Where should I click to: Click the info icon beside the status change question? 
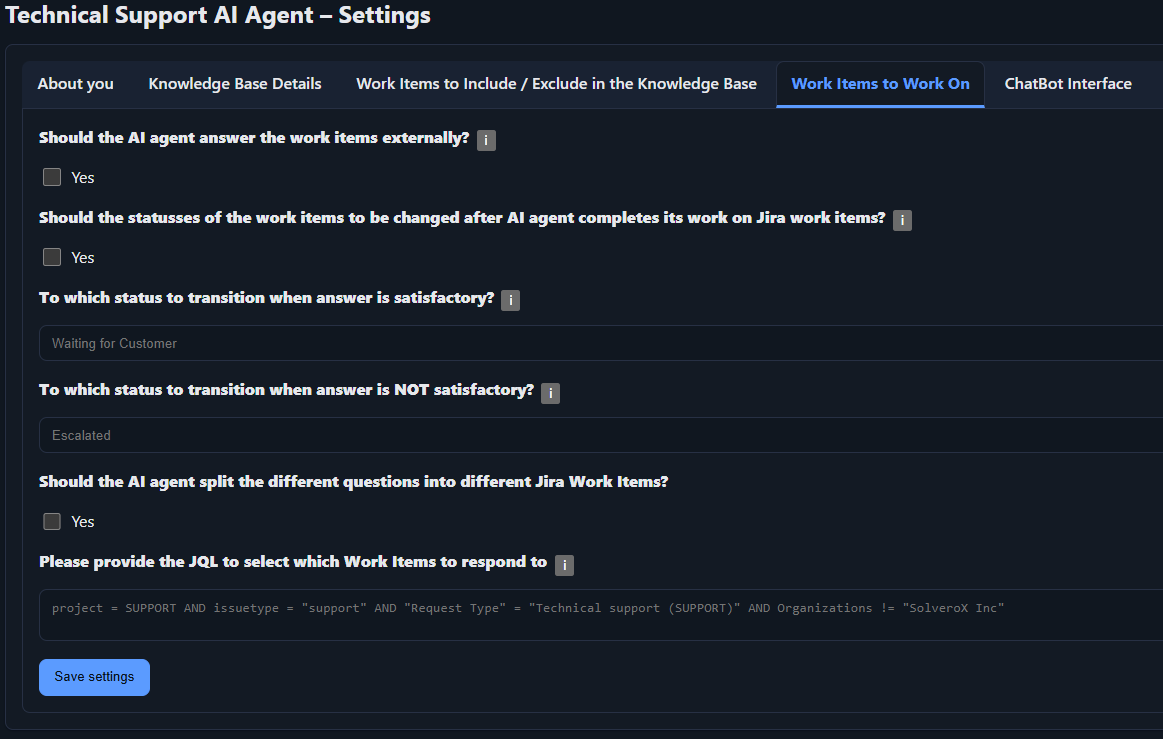point(902,220)
